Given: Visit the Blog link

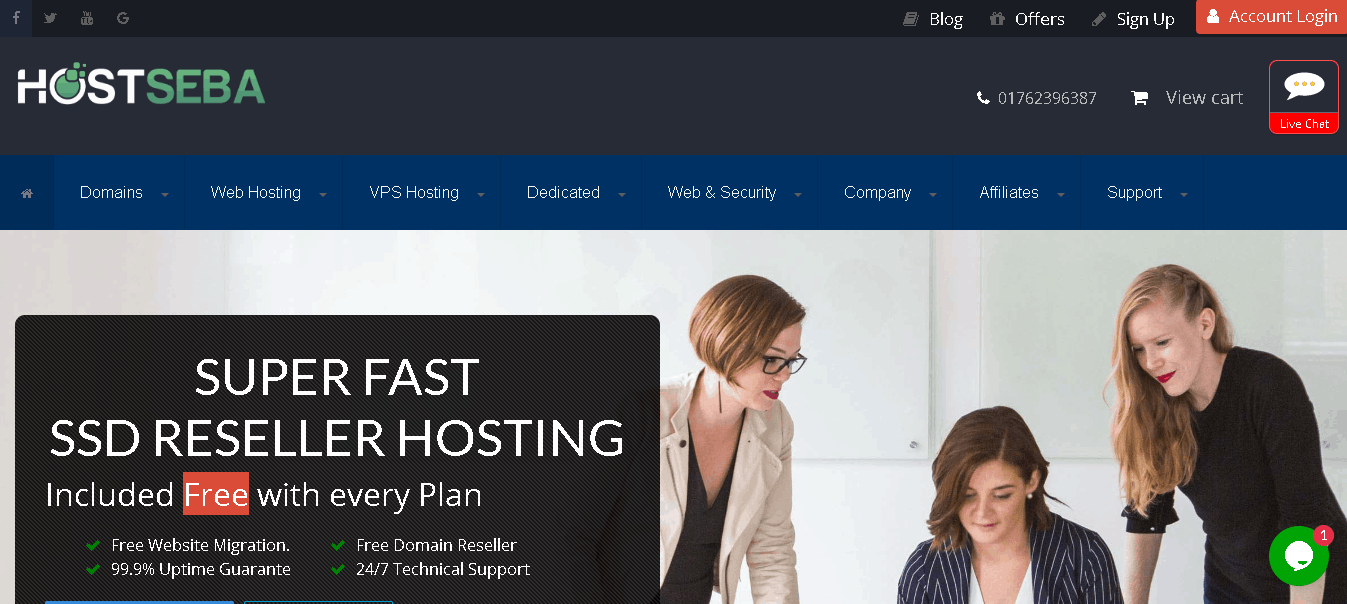Looking at the screenshot, I should click(946, 19).
